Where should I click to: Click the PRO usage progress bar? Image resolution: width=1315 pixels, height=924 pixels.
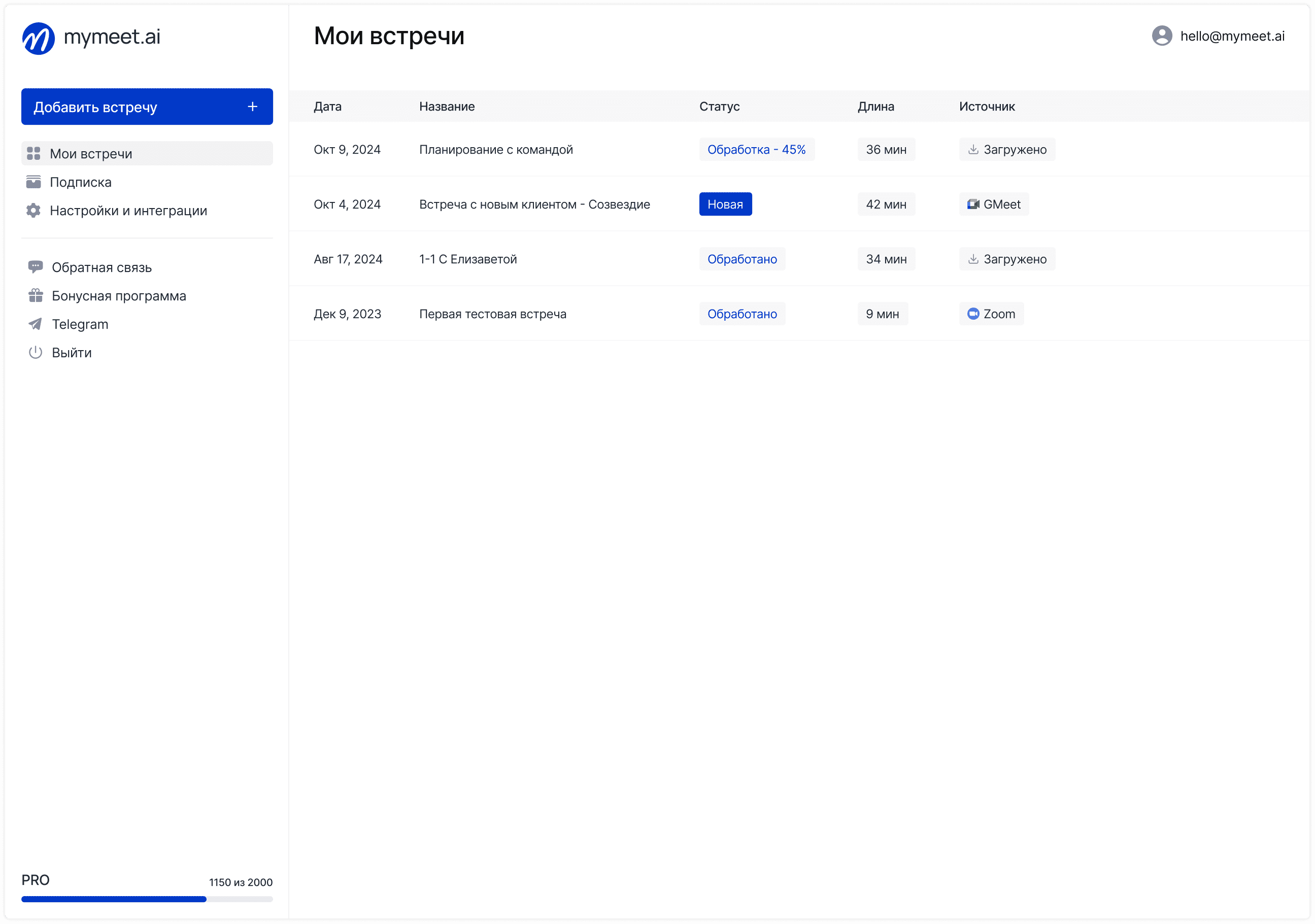(x=147, y=899)
